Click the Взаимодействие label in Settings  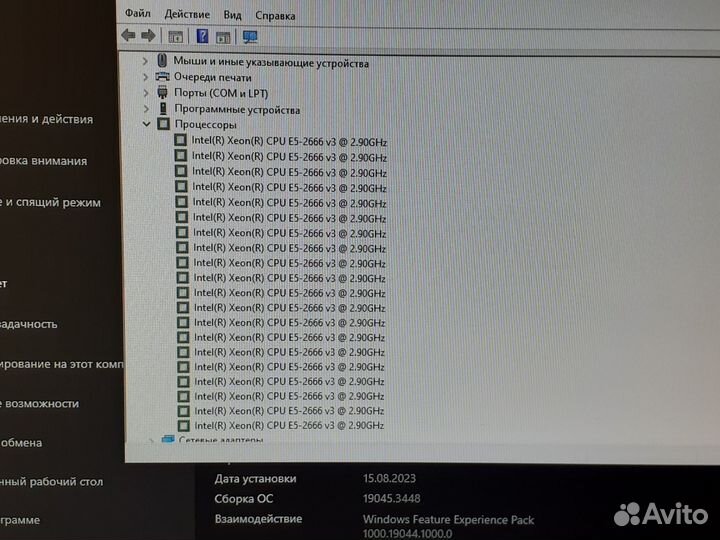coord(259,519)
